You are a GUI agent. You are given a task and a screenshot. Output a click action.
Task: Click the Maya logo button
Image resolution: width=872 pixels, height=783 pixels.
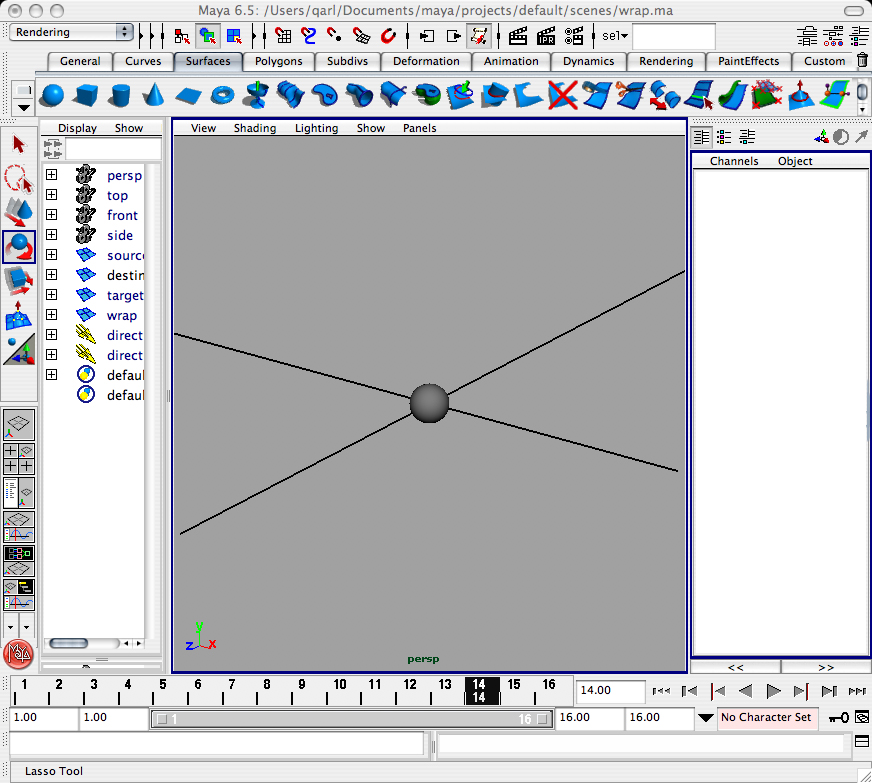click(19, 655)
